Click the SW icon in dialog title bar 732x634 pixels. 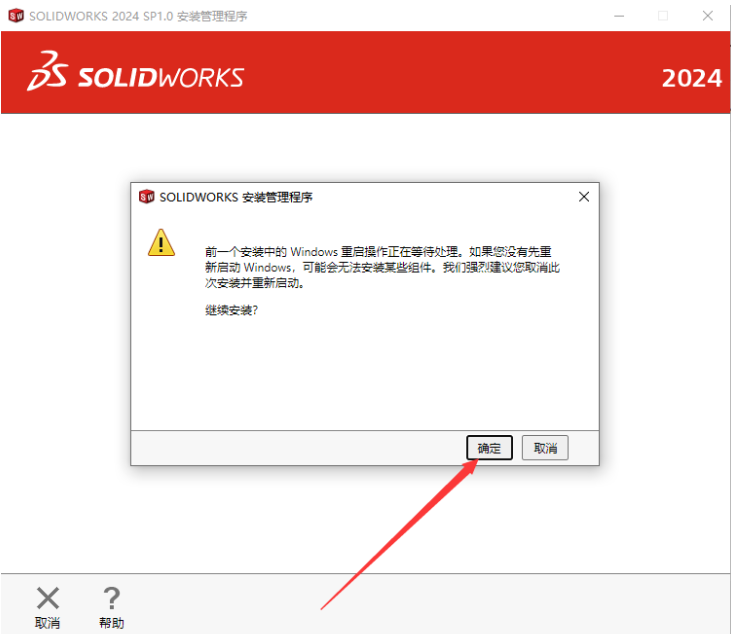[x=147, y=197]
